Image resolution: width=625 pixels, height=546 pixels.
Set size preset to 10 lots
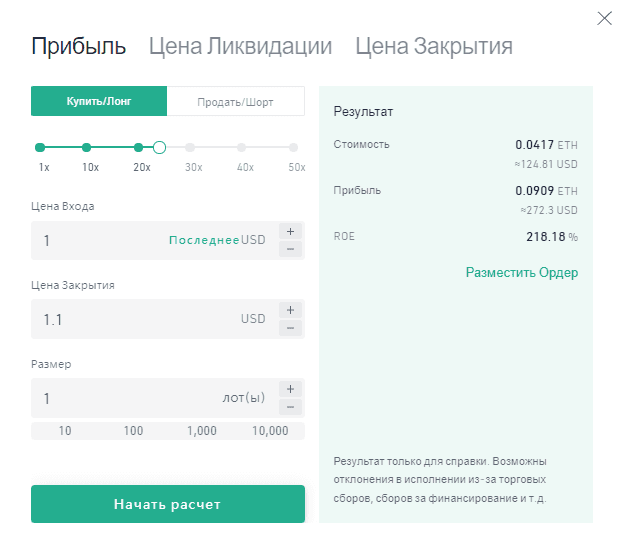(65, 431)
